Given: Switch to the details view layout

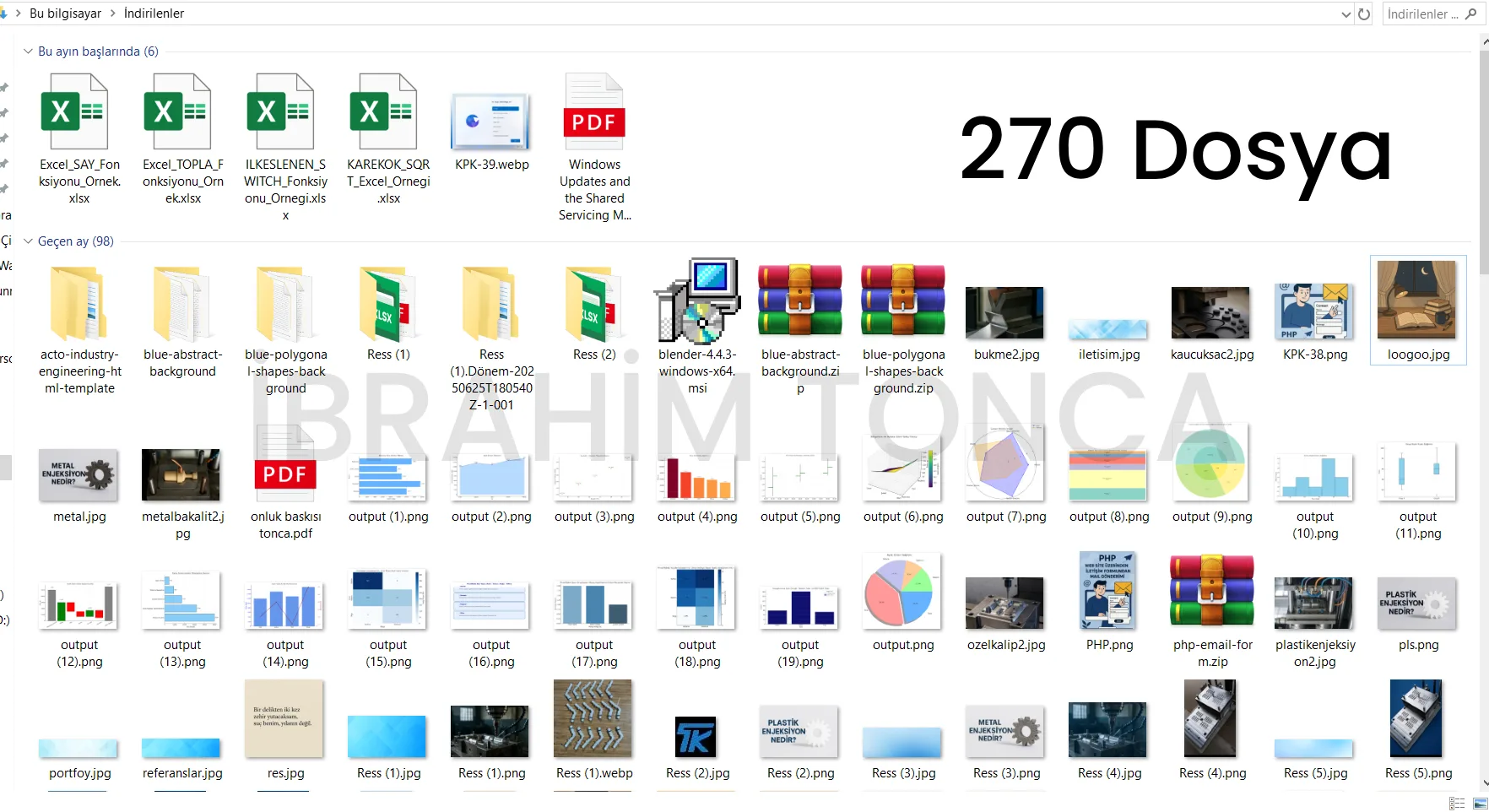Looking at the screenshot, I should 1456,804.
